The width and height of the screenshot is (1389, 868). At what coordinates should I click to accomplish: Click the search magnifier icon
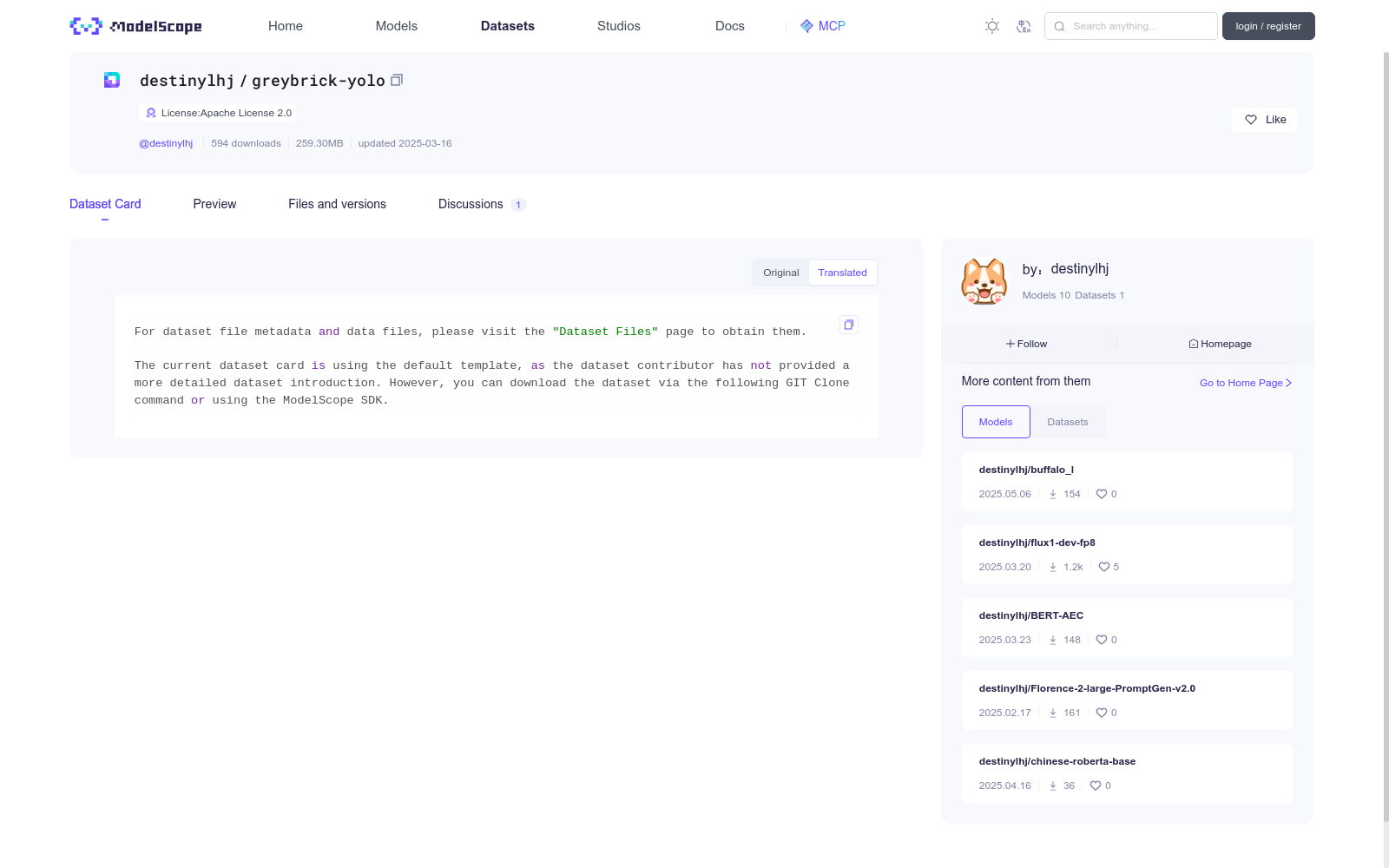click(x=1059, y=26)
